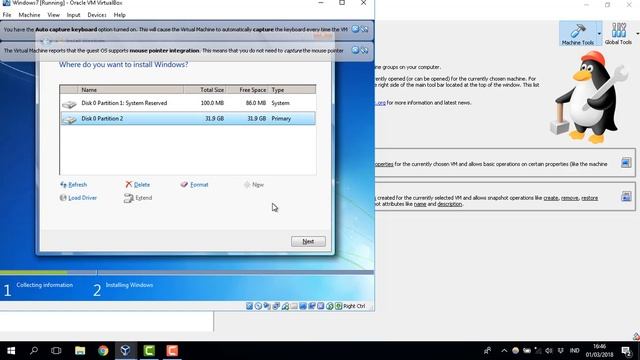
Task: Click the Name column header
Action: [x=130, y=89]
